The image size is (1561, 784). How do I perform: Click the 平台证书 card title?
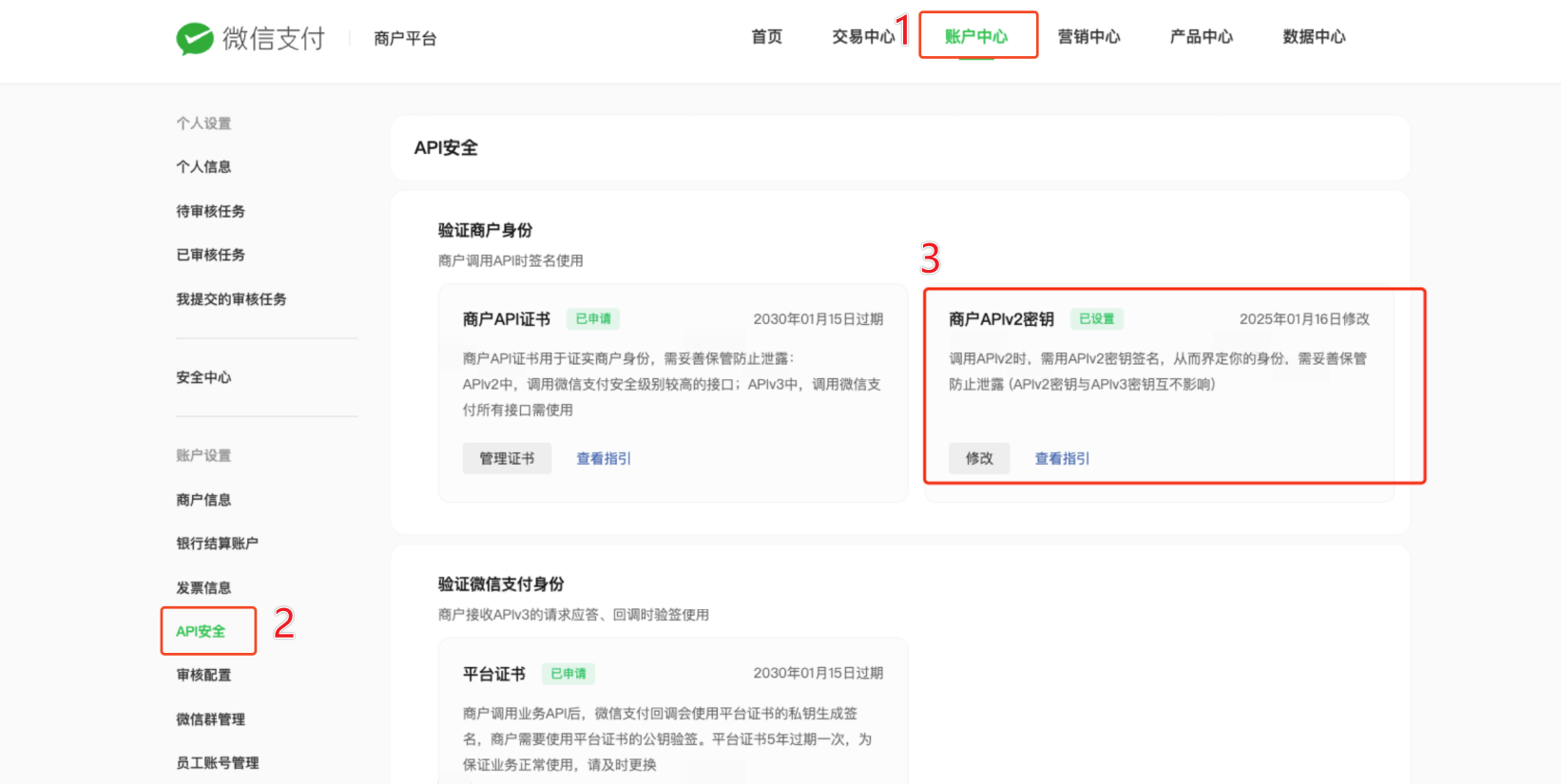click(494, 673)
